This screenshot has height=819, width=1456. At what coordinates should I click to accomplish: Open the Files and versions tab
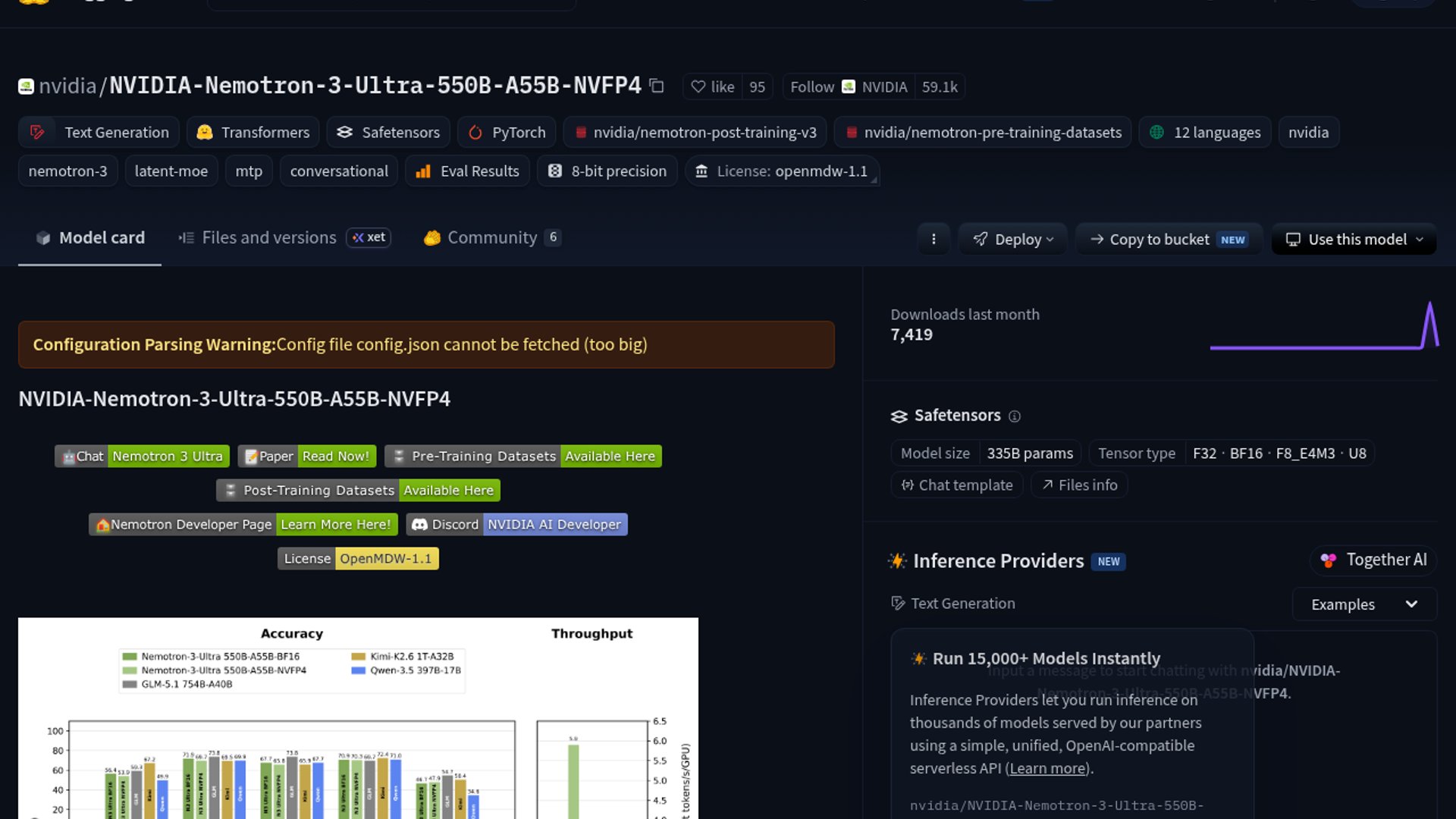click(x=284, y=238)
